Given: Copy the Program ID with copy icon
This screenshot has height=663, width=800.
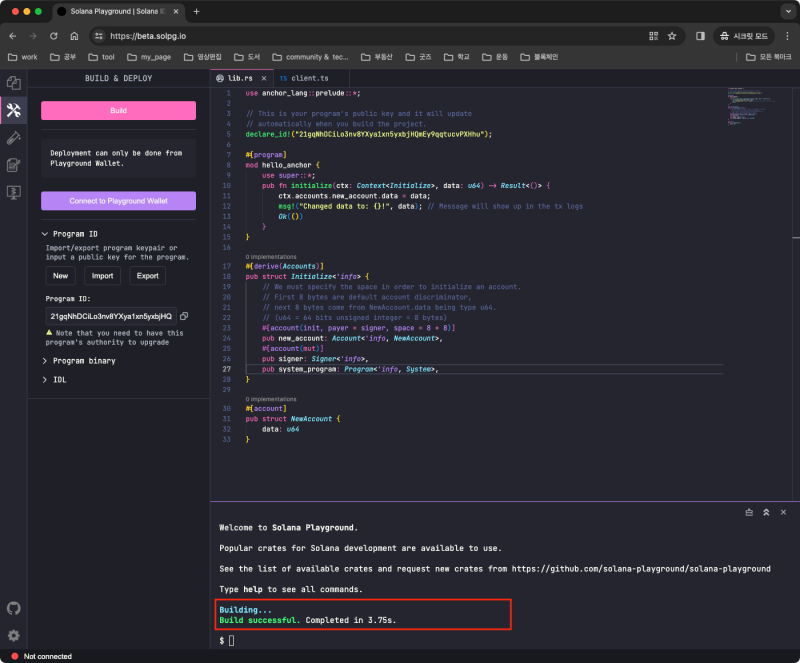Looking at the screenshot, I should (184, 316).
